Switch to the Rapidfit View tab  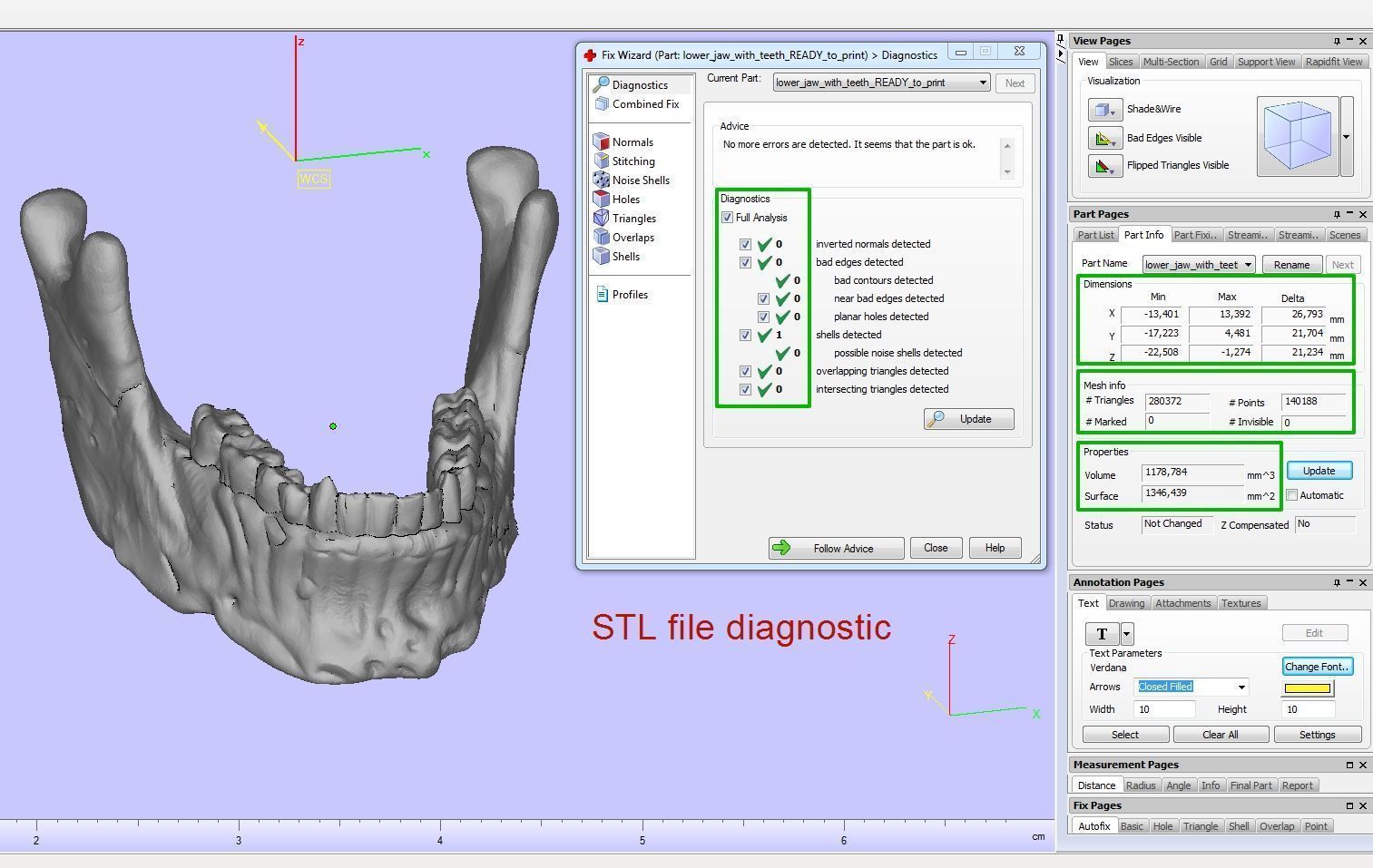pyautogui.click(x=1334, y=62)
